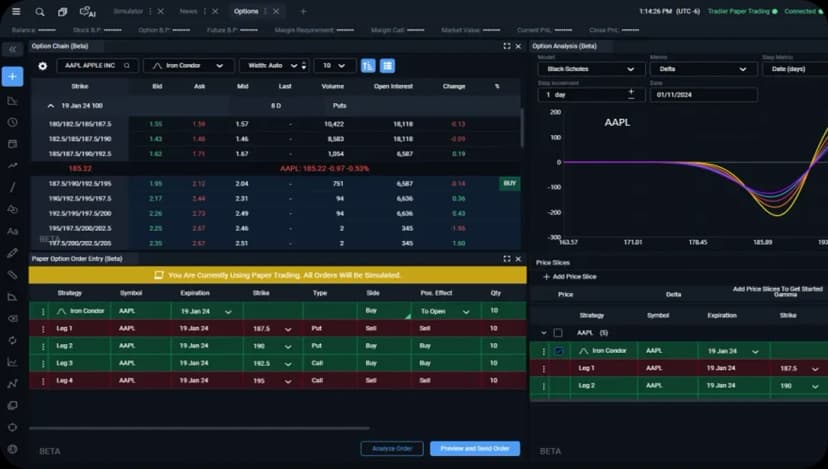828x469 pixels.
Task: Open Iron Condor row menu in order entry
Action: click(x=43, y=311)
